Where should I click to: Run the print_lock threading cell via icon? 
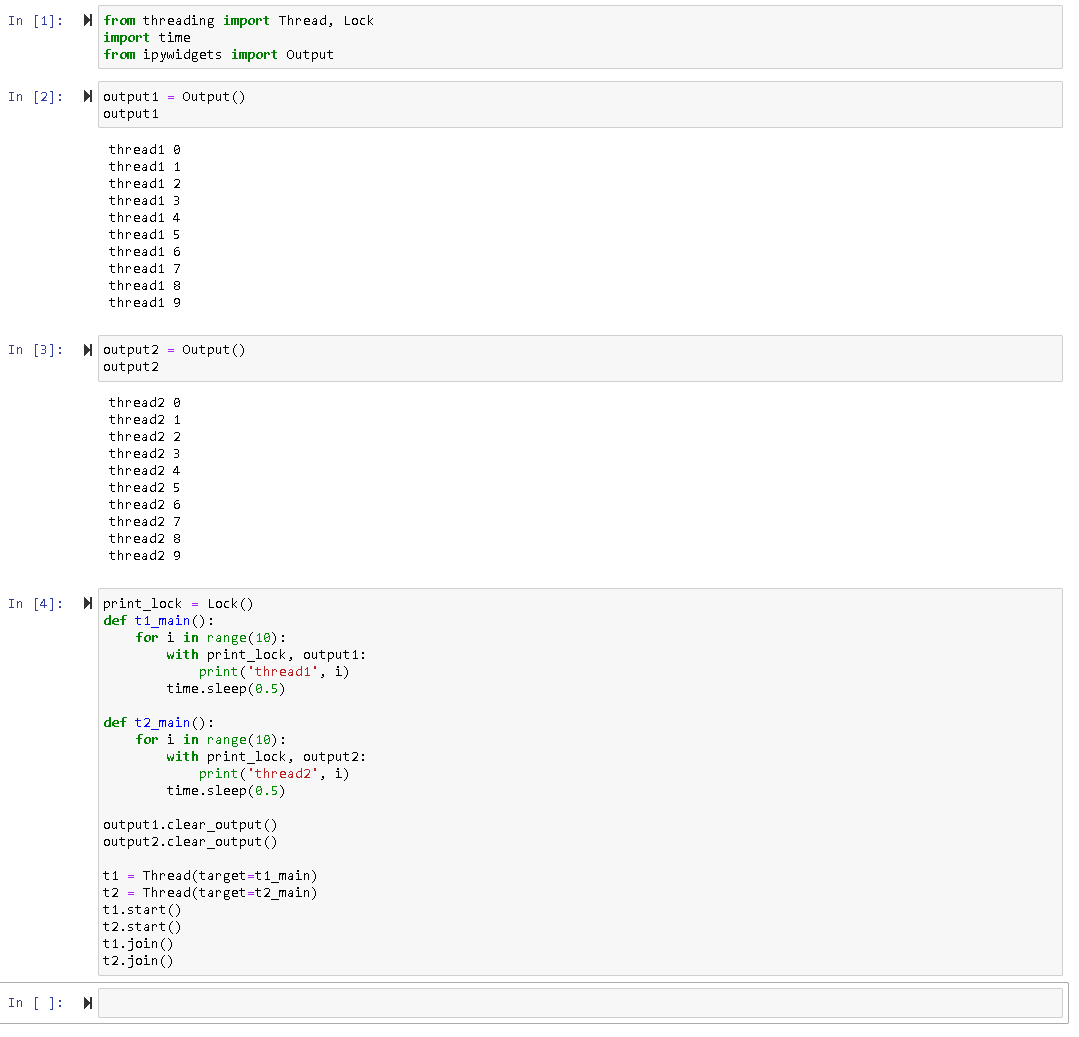[x=88, y=604]
